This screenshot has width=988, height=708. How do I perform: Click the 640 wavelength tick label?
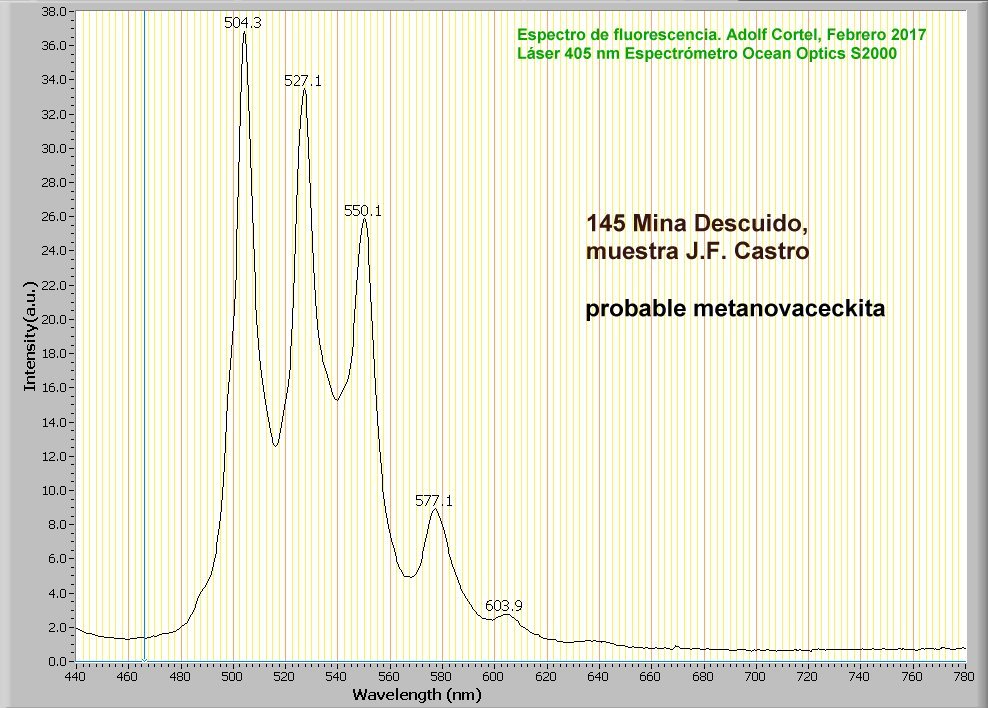point(598,677)
